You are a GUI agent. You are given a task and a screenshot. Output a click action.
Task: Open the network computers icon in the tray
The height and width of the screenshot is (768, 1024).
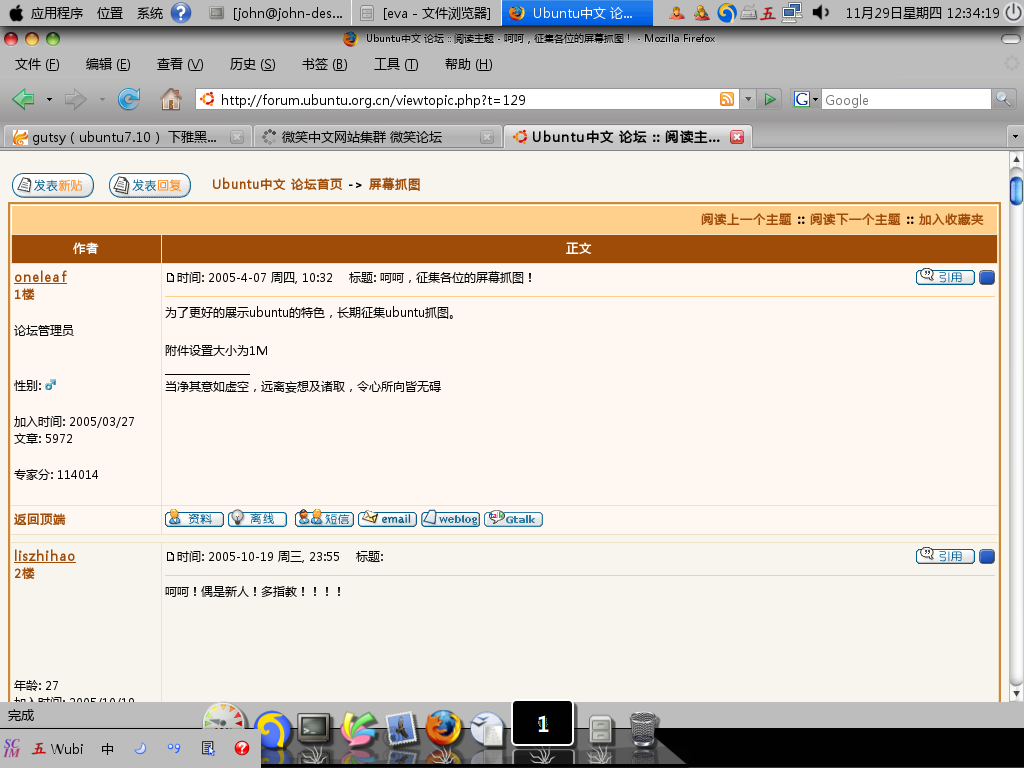pyautogui.click(x=792, y=12)
